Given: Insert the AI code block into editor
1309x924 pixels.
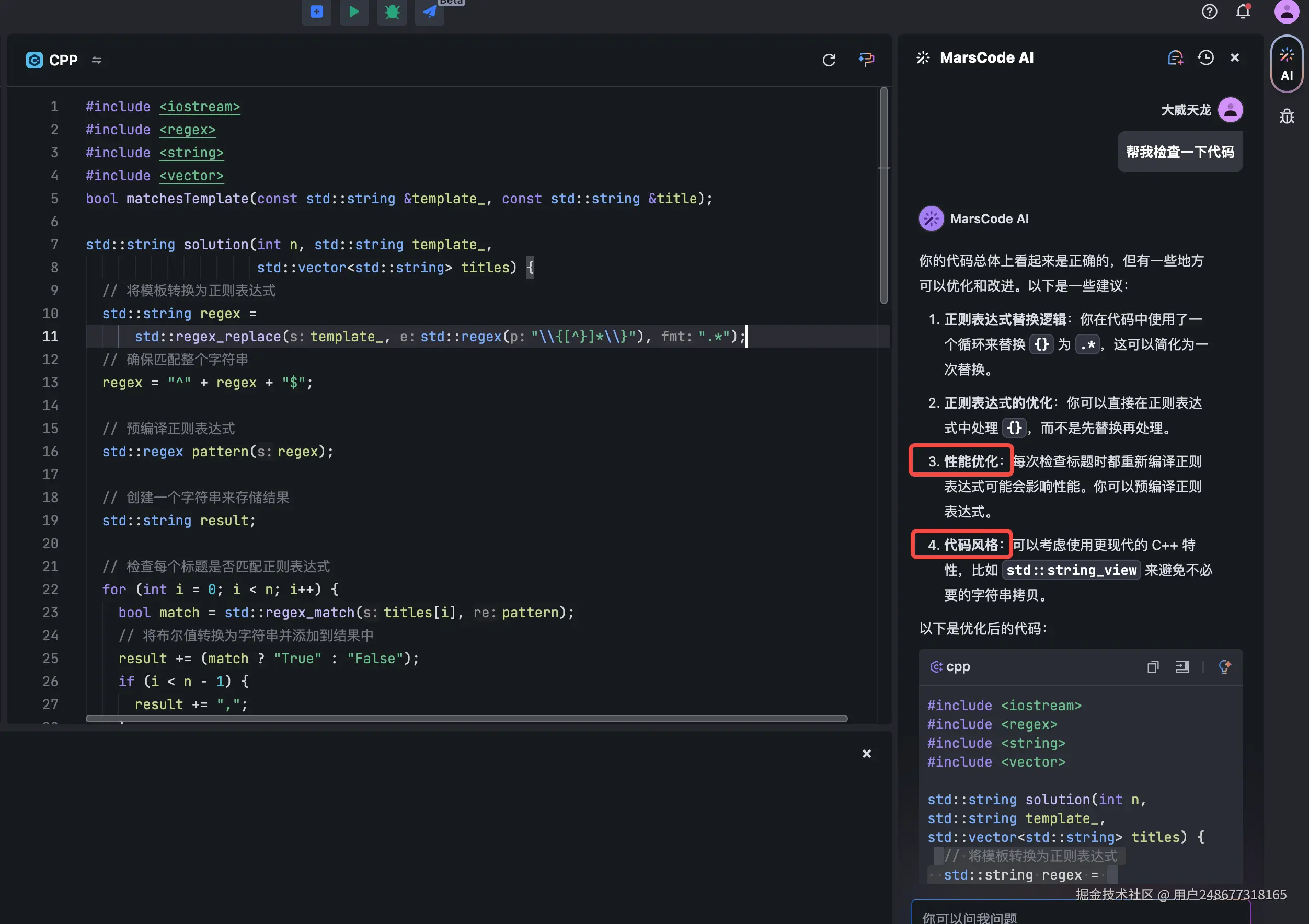Looking at the screenshot, I should (x=1182, y=666).
